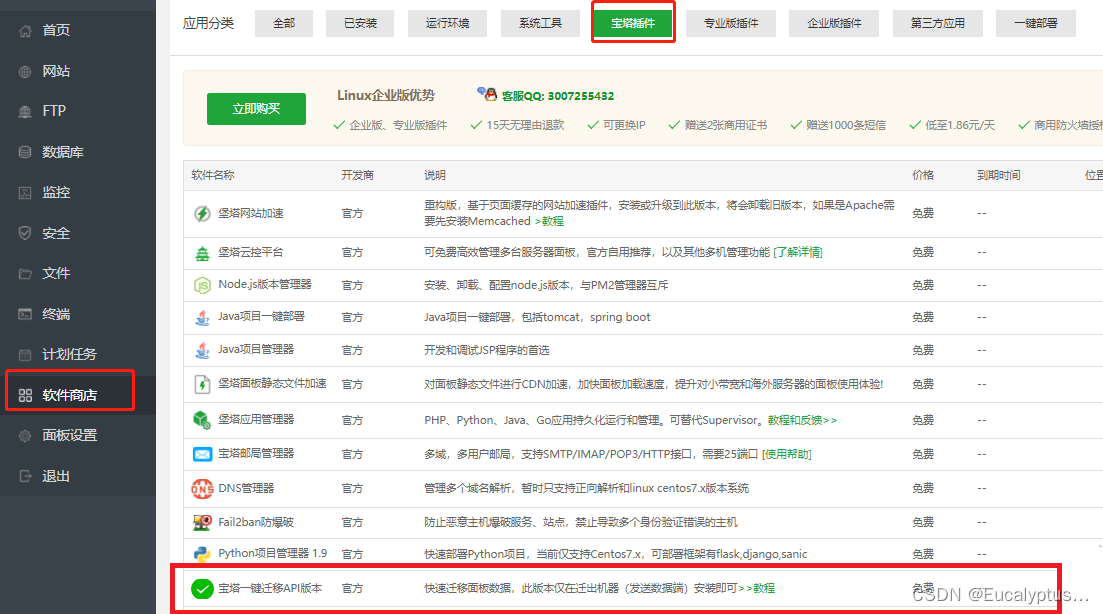Open the 了解详情 link for 堡塔云控平台
The image size is (1103, 614).
(797, 252)
